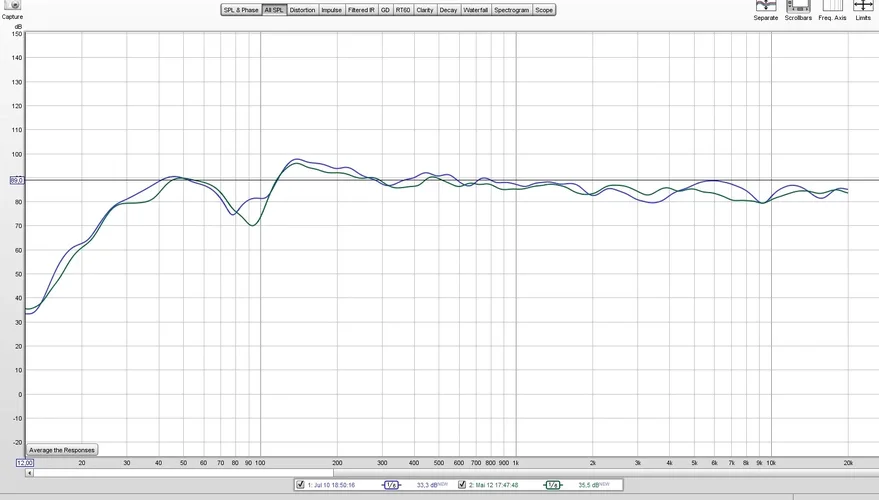Switch to the SPL & Phase tab
The image size is (879, 500).
[x=241, y=10]
